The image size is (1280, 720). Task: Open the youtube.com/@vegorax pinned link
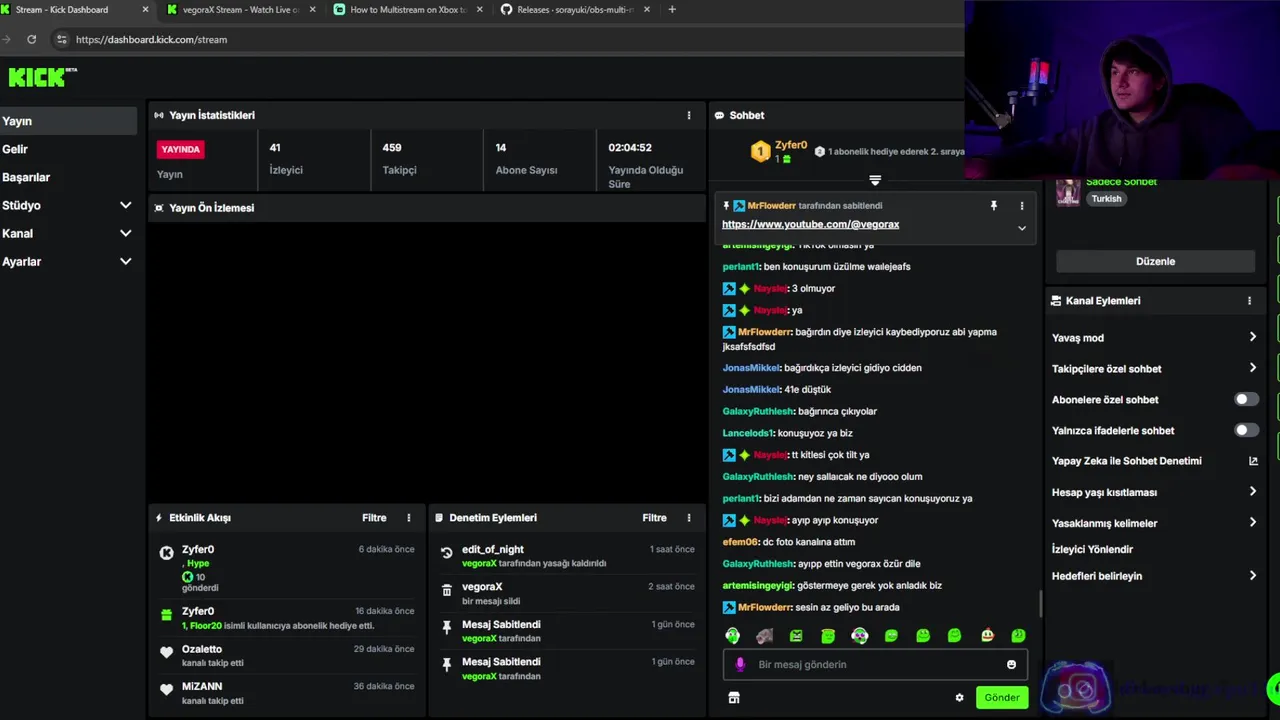(x=810, y=225)
